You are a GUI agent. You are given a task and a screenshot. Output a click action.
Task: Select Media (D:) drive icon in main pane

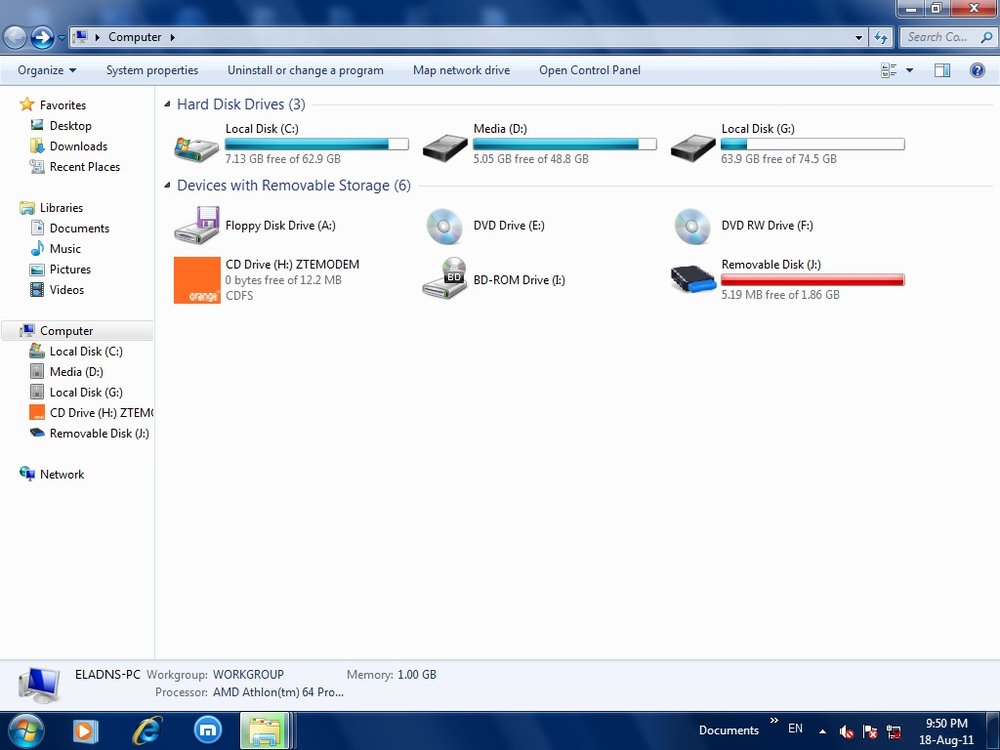(445, 149)
